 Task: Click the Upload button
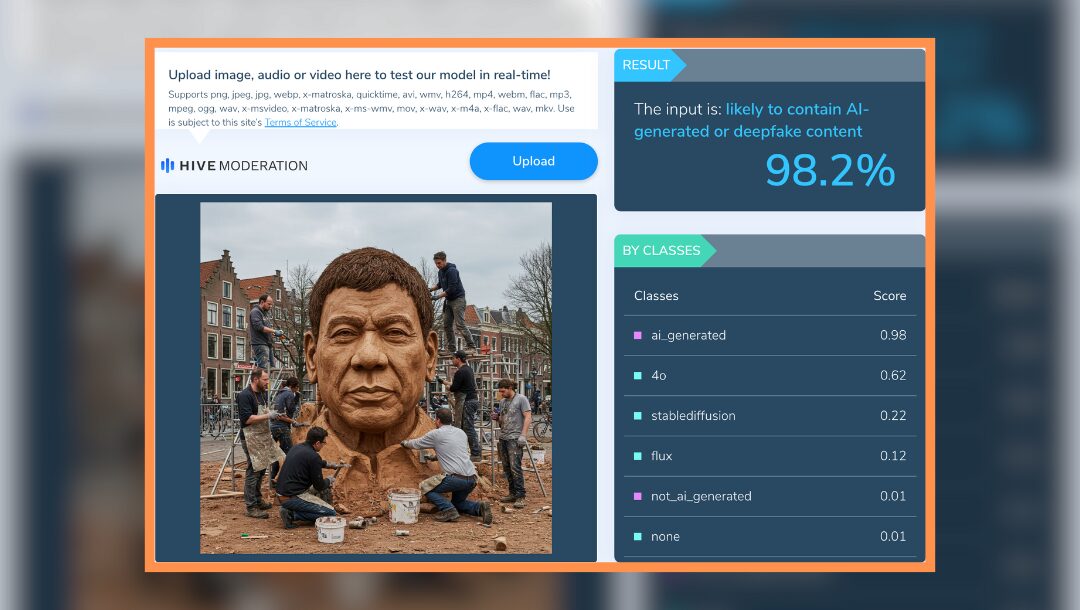(x=533, y=161)
